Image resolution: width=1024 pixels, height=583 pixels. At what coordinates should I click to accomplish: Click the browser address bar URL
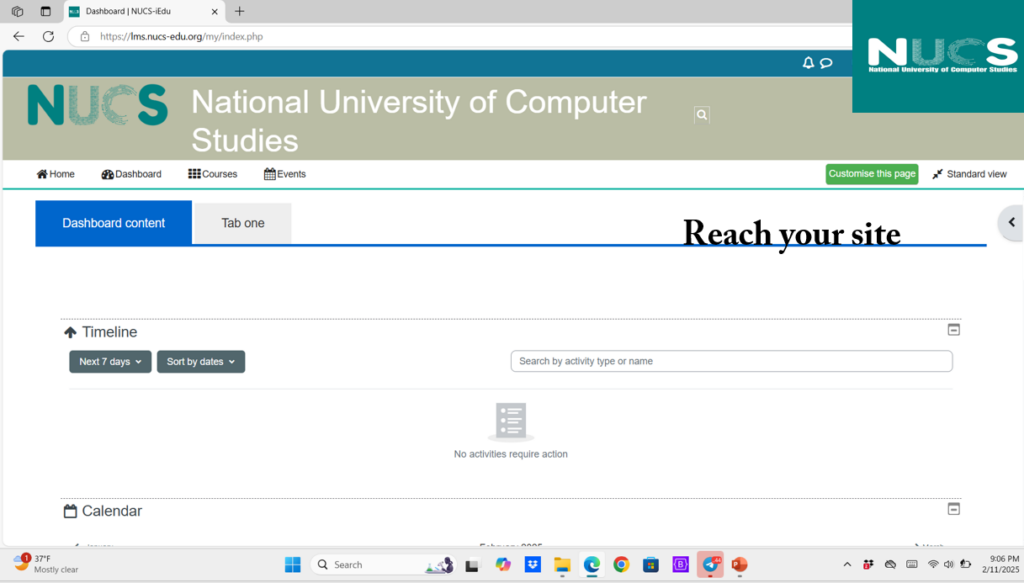pyautogui.click(x=182, y=37)
